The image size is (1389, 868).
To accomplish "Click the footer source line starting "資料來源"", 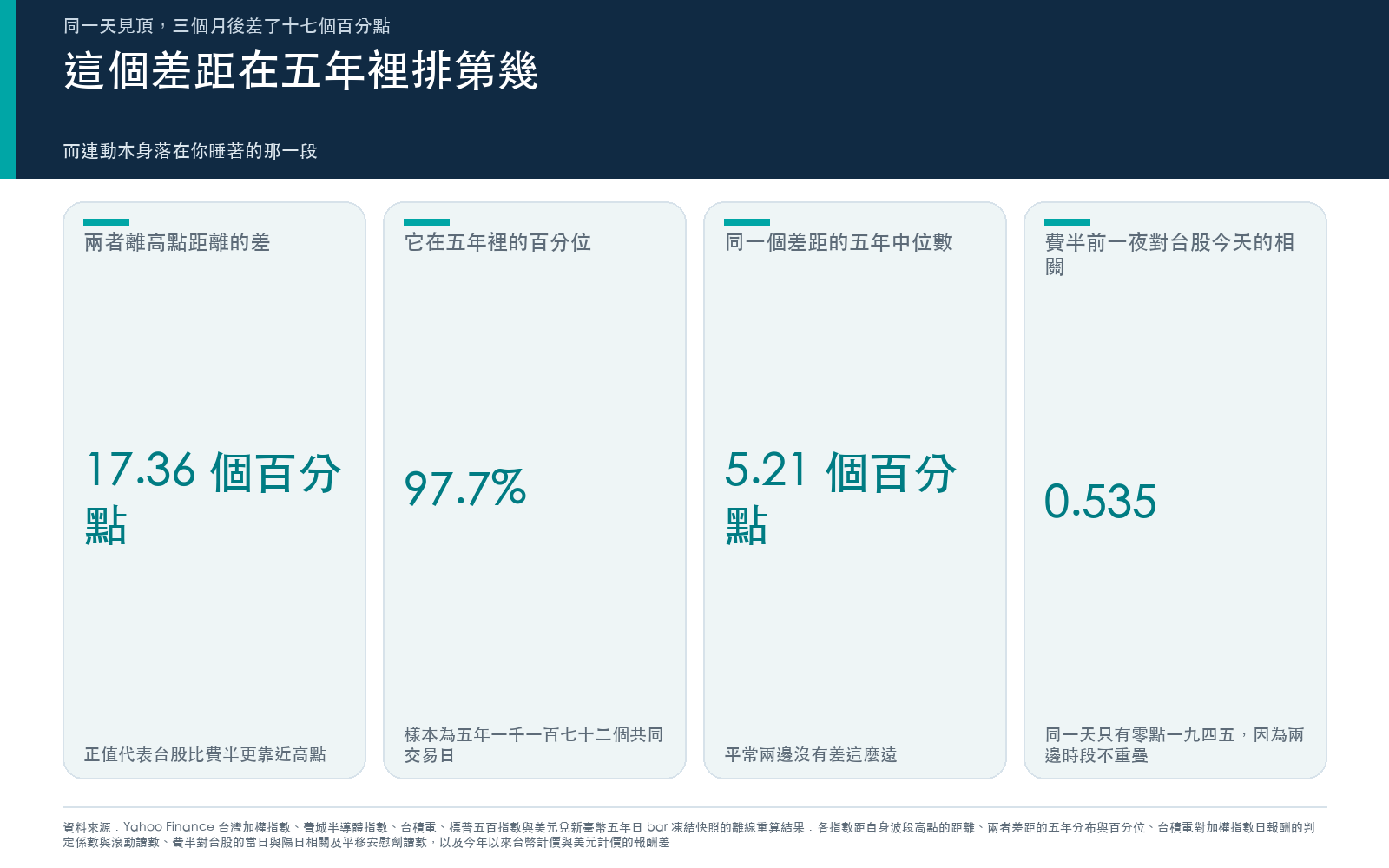I will pyautogui.click(x=689, y=834).
